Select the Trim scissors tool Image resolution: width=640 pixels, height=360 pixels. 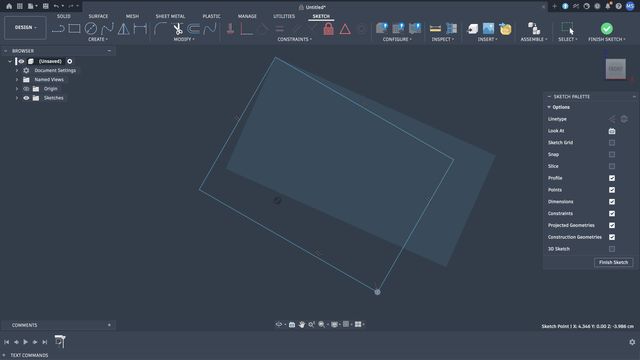point(178,29)
